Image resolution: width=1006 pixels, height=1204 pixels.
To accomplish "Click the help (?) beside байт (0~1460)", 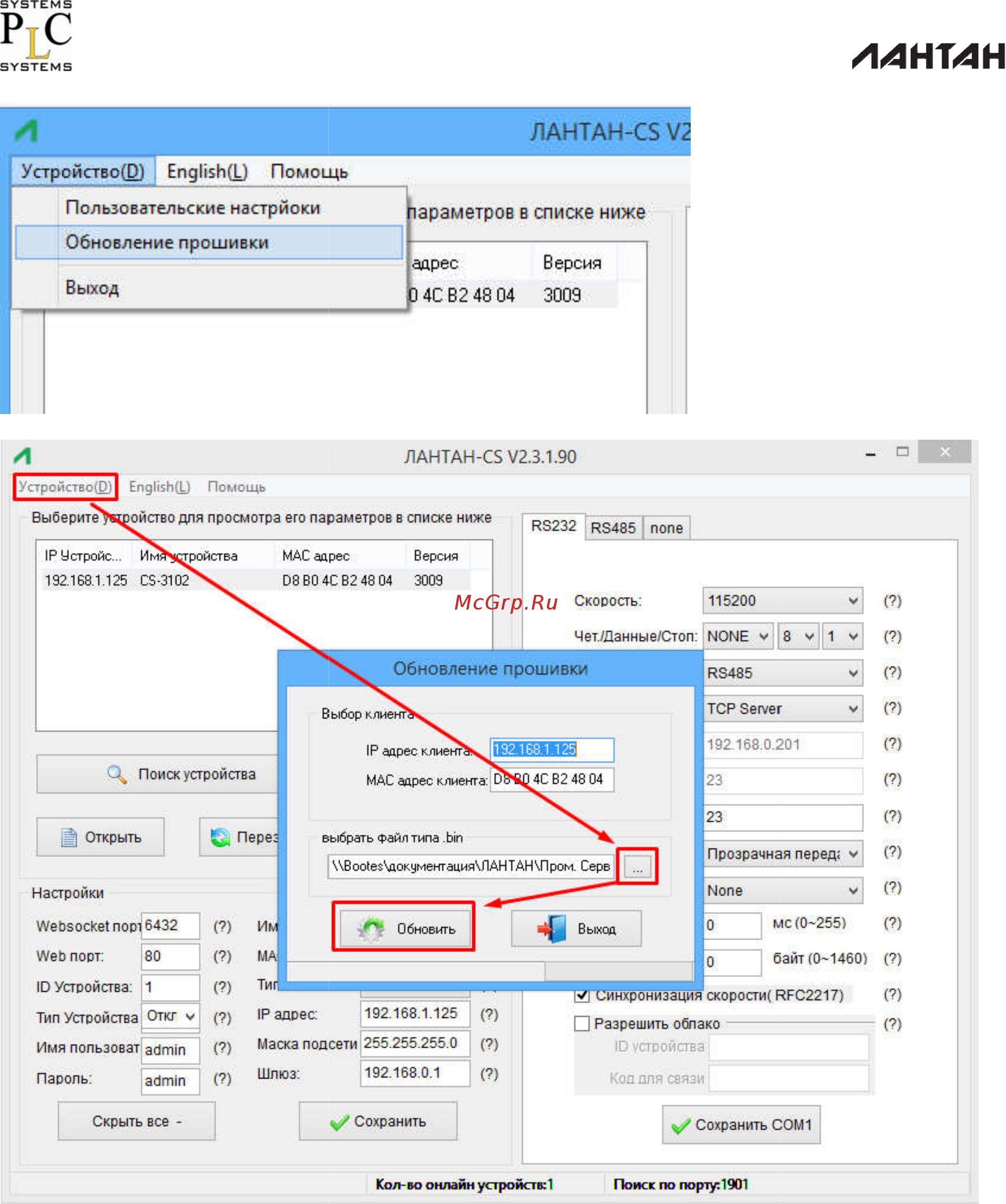I will 893,959.
